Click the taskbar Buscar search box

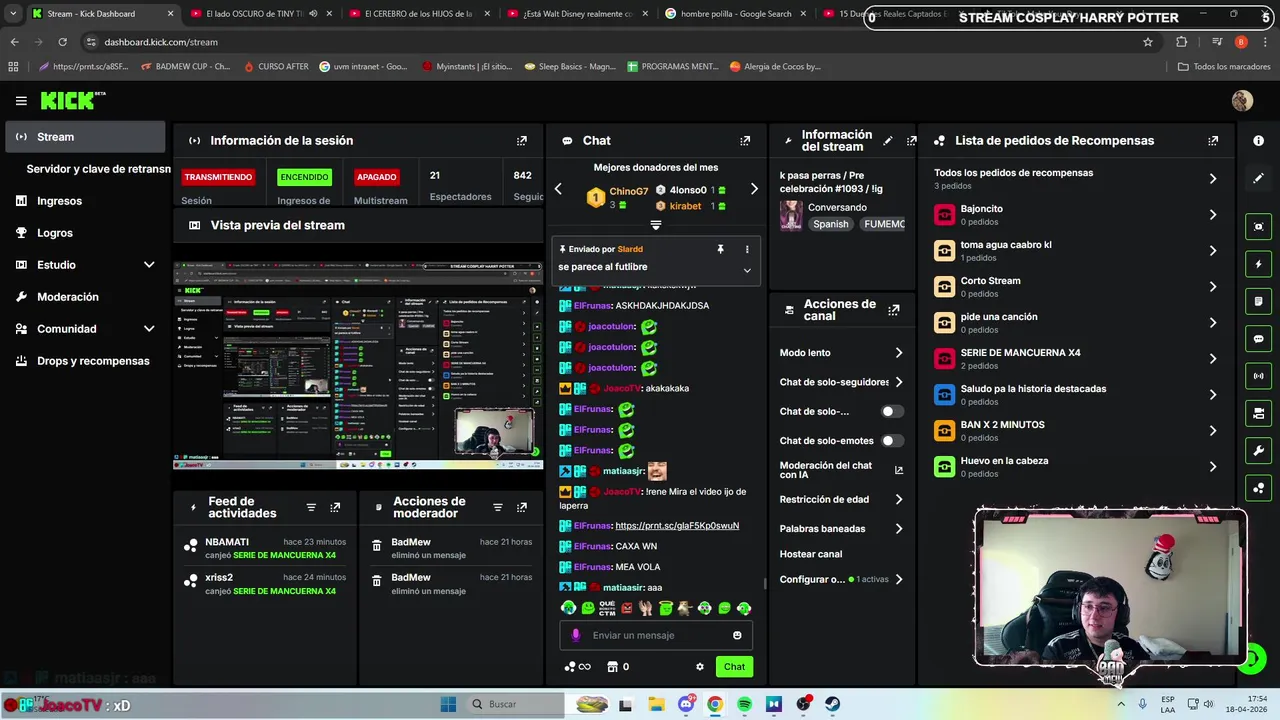pyautogui.click(x=513, y=704)
